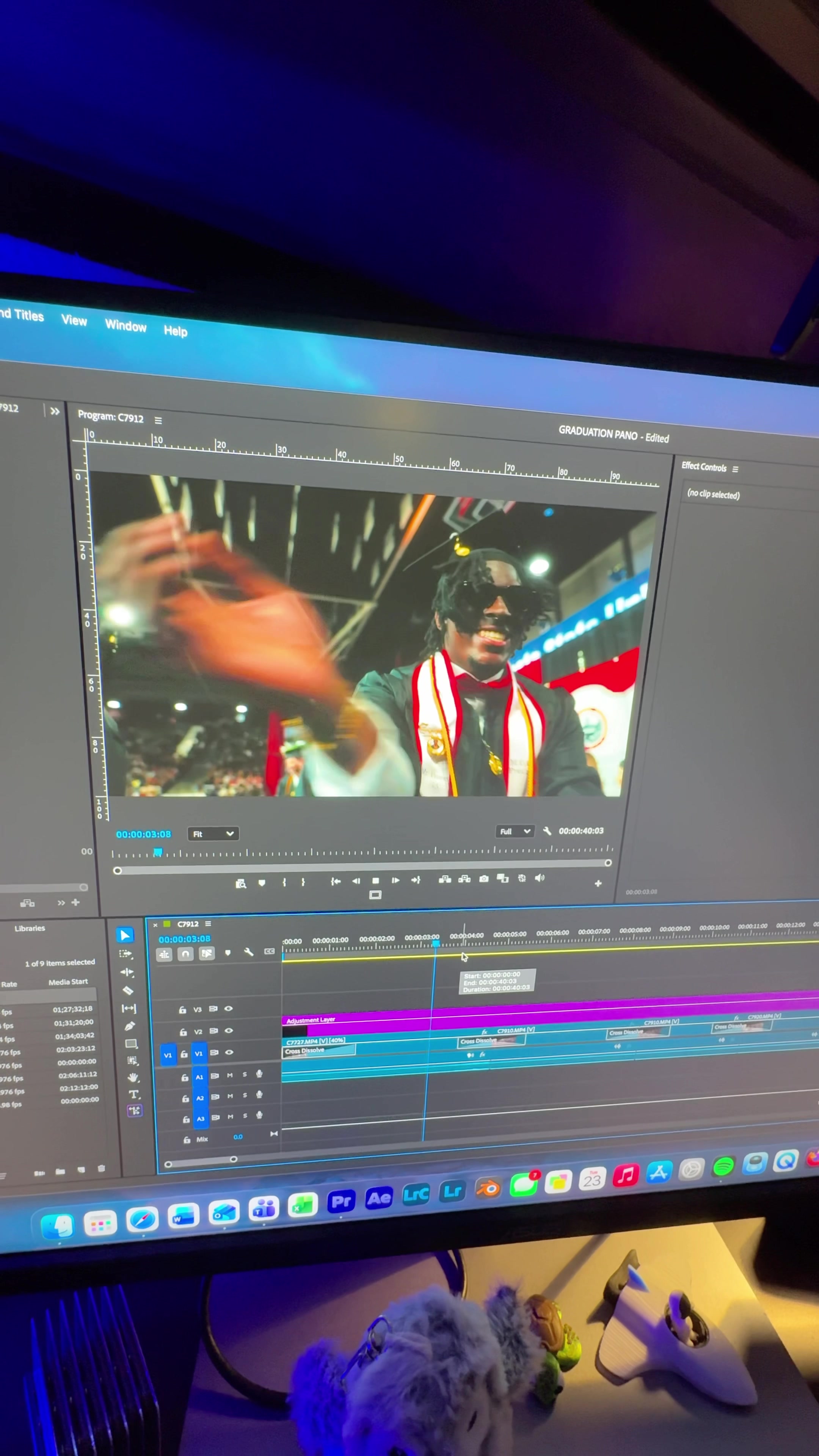Image resolution: width=819 pixels, height=1456 pixels.
Task: Open Blender from the Dock
Action: [488, 1189]
